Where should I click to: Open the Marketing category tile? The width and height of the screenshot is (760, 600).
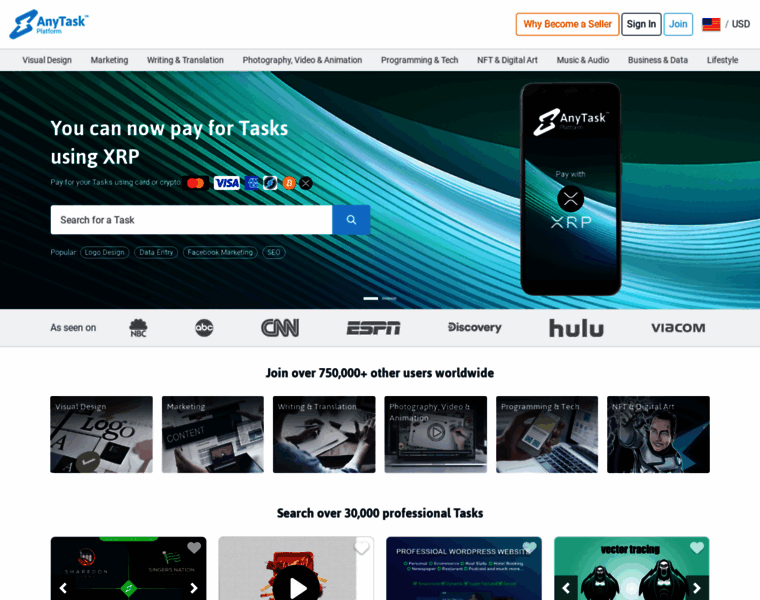213,434
